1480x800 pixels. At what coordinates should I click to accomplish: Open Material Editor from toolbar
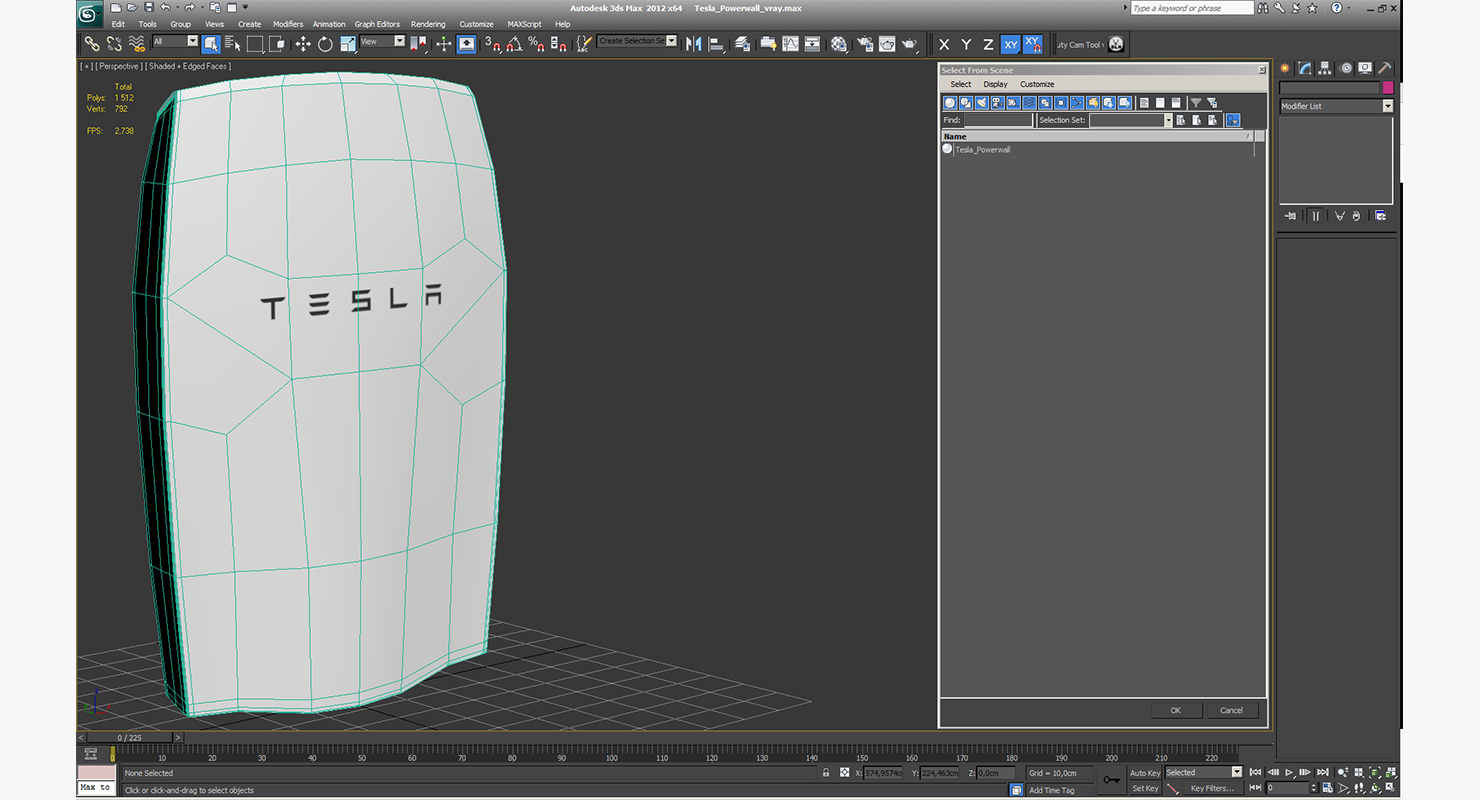point(839,44)
